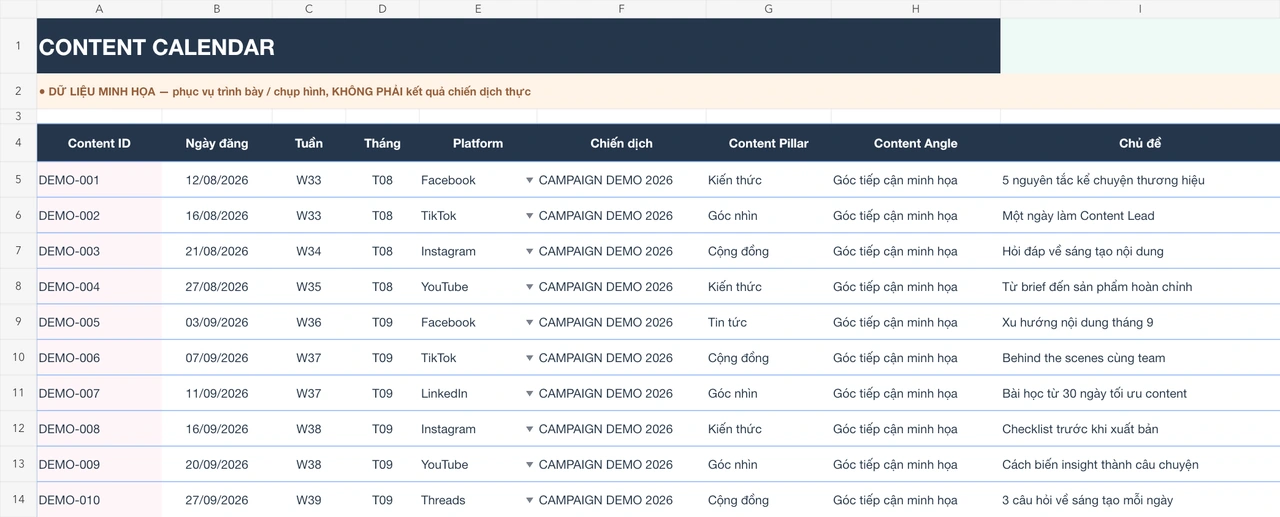Open campaign dropdown in row DEMO-003
The height and width of the screenshot is (517, 1280).
pos(530,252)
